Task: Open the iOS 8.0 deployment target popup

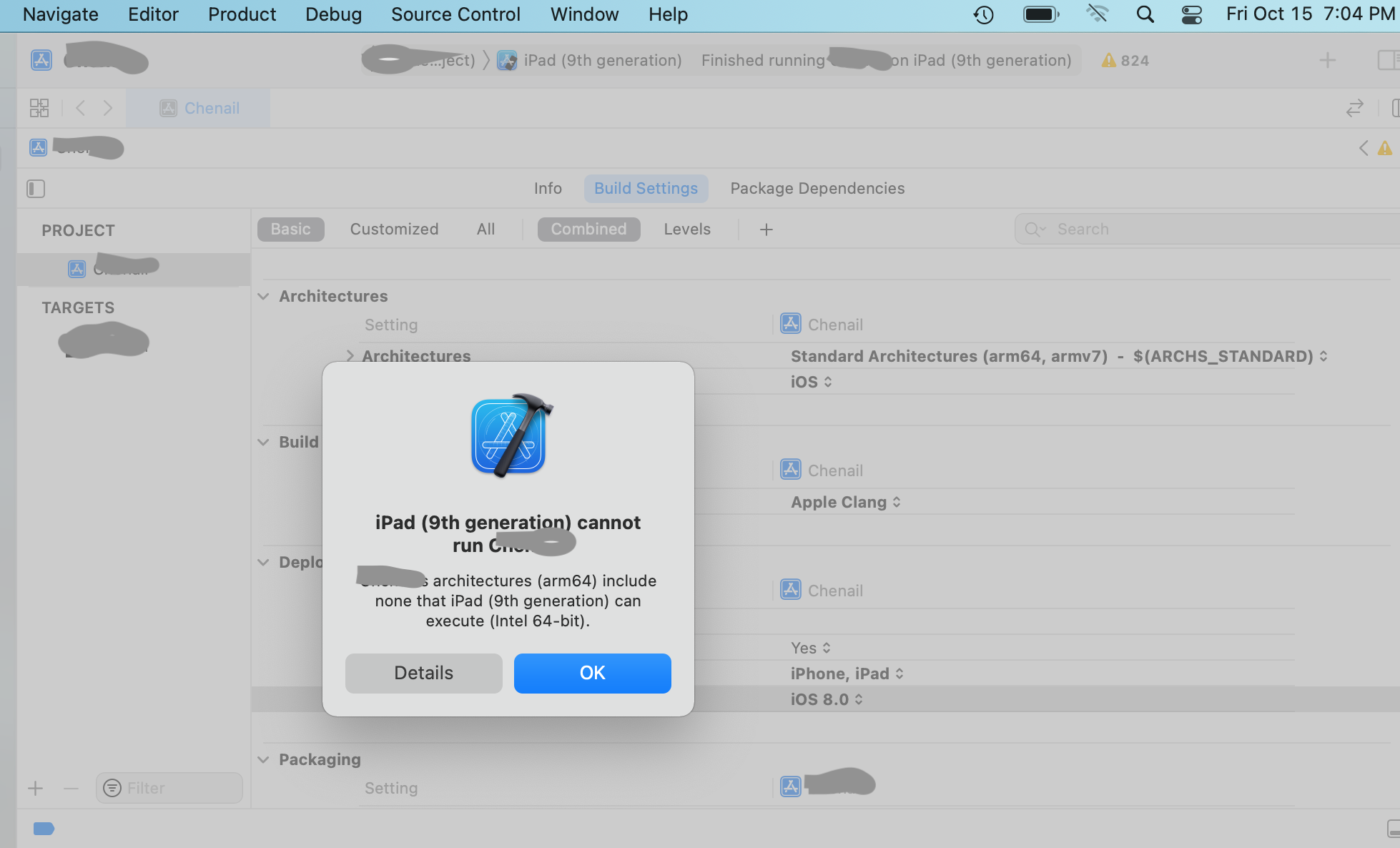Action: point(827,699)
